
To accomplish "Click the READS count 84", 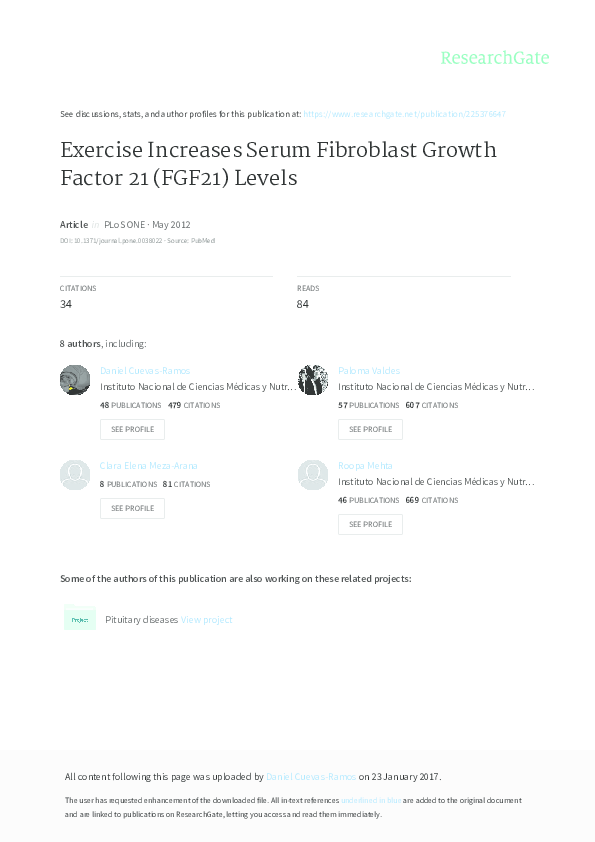I will (303, 303).
